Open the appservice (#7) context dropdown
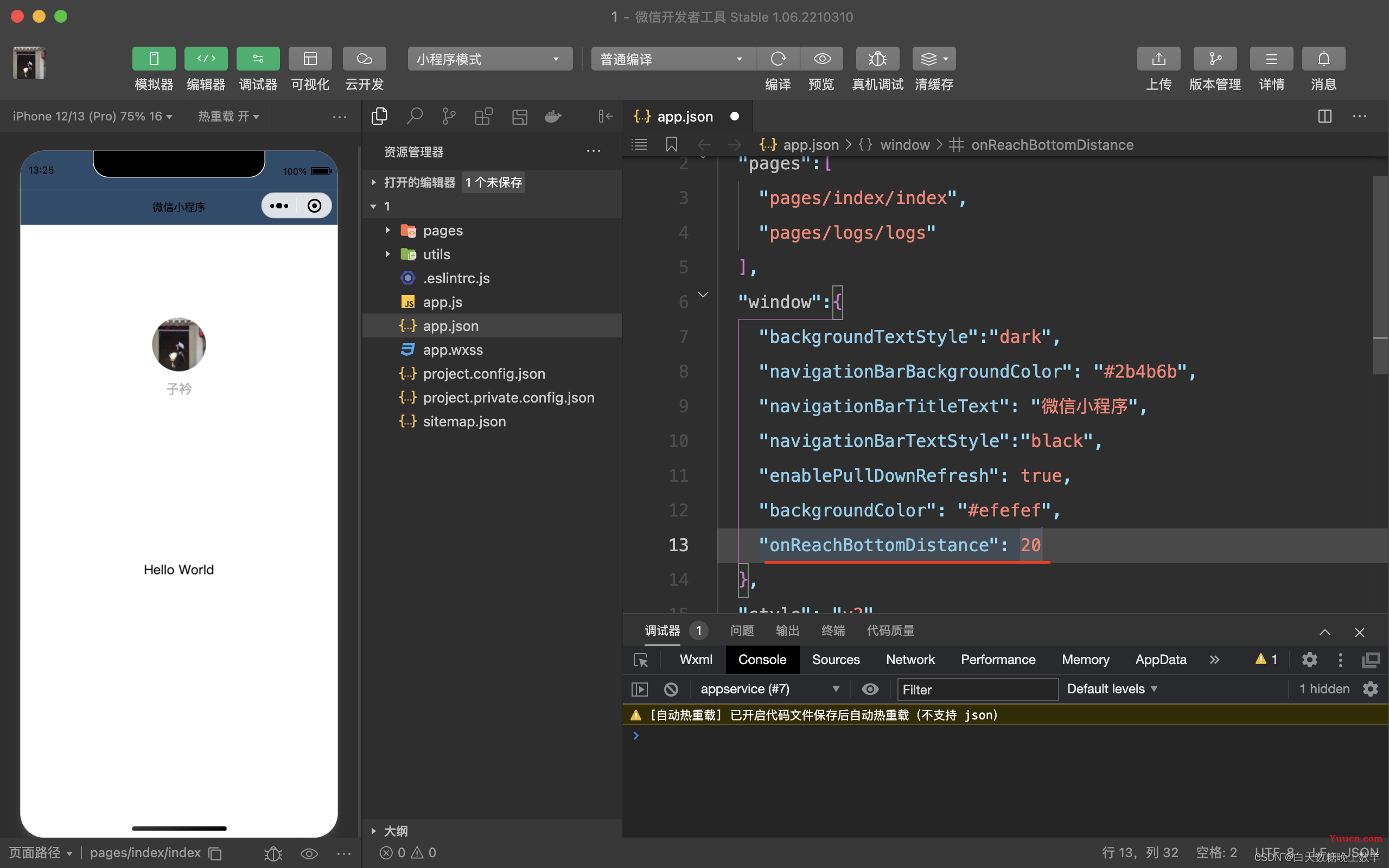Viewport: 1389px width, 868px height. (x=770, y=689)
